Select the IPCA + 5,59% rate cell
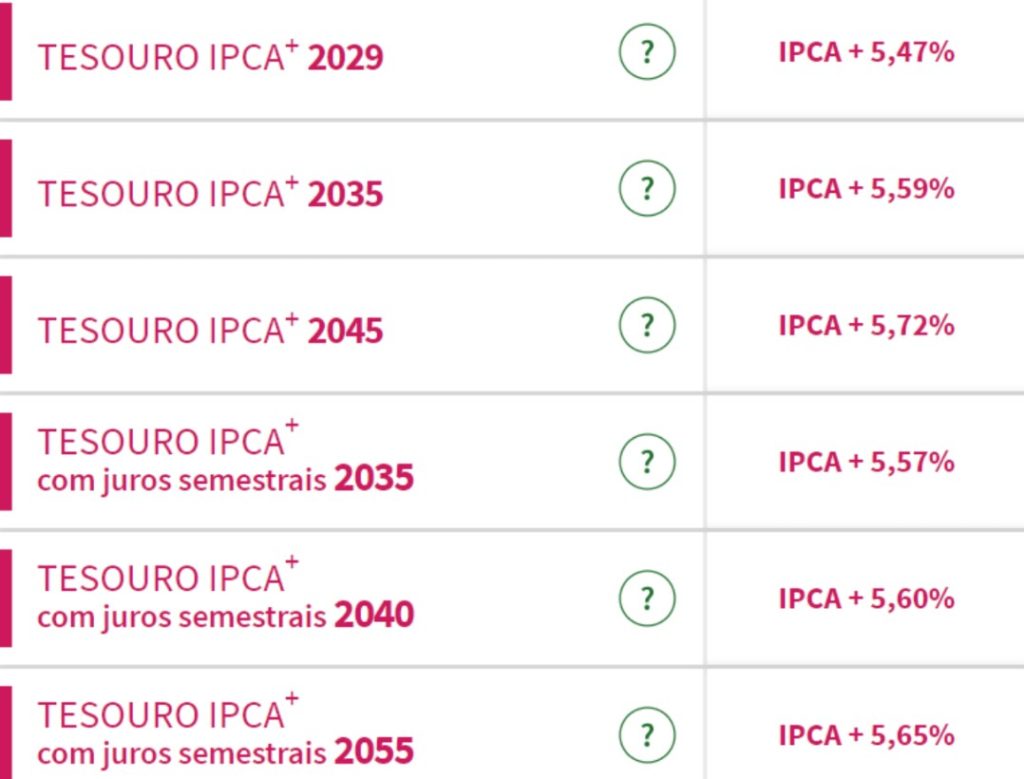The width and height of the screenshot is (1024, 779). (867, 189)
